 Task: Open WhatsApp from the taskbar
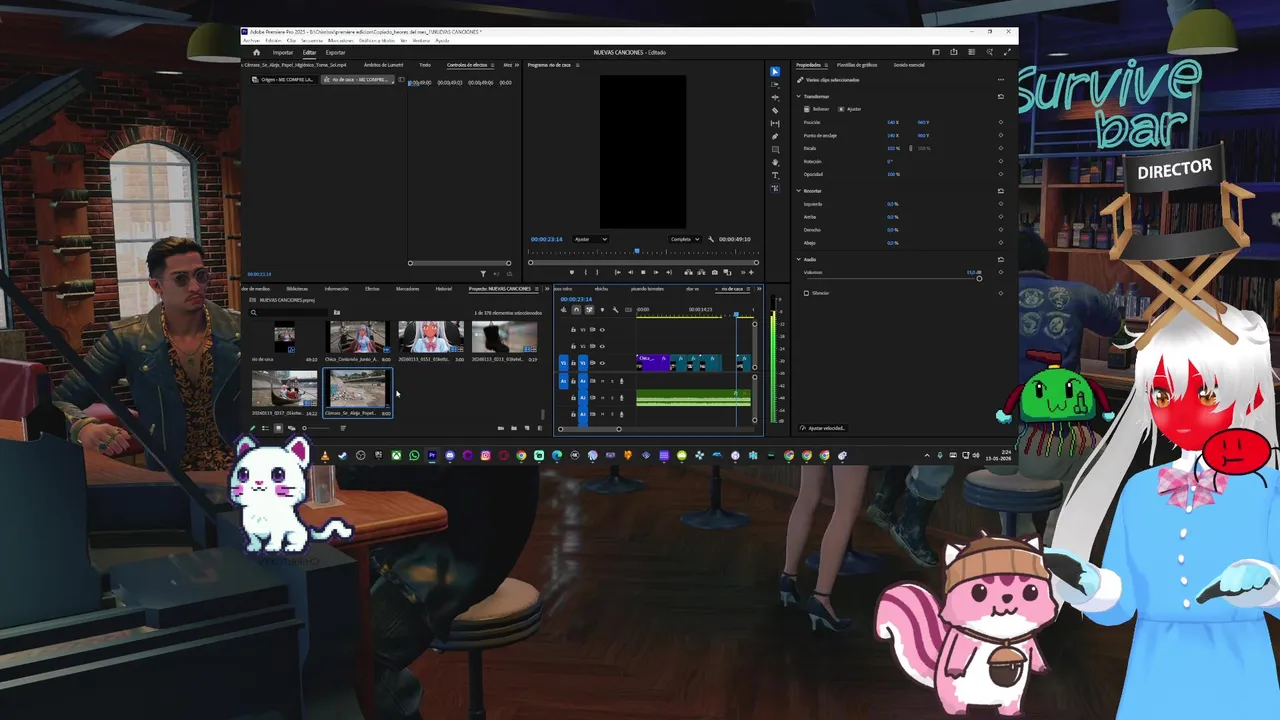(414, 456)
